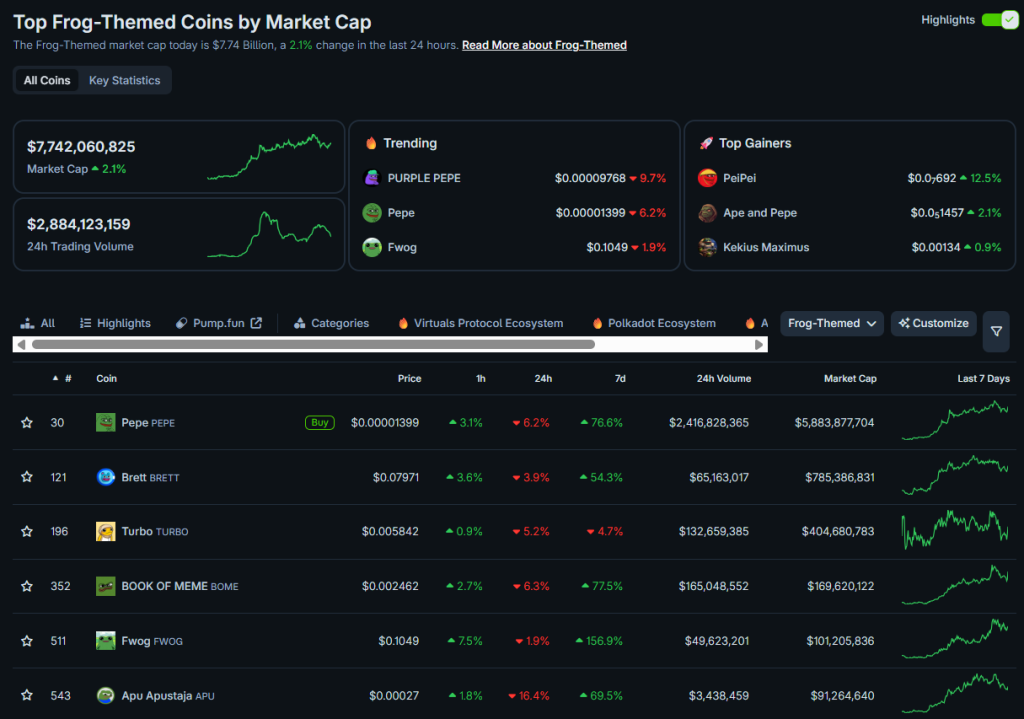
Task: Click the Turbo coin logo
Action: pyautogui.click(x=105, y=532)
